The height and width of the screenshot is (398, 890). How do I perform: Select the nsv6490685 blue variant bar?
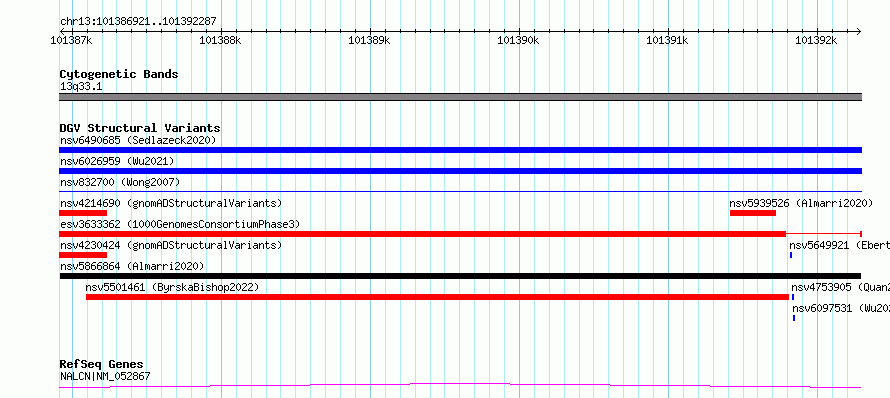pyautogui.click(x=460, y=150)
